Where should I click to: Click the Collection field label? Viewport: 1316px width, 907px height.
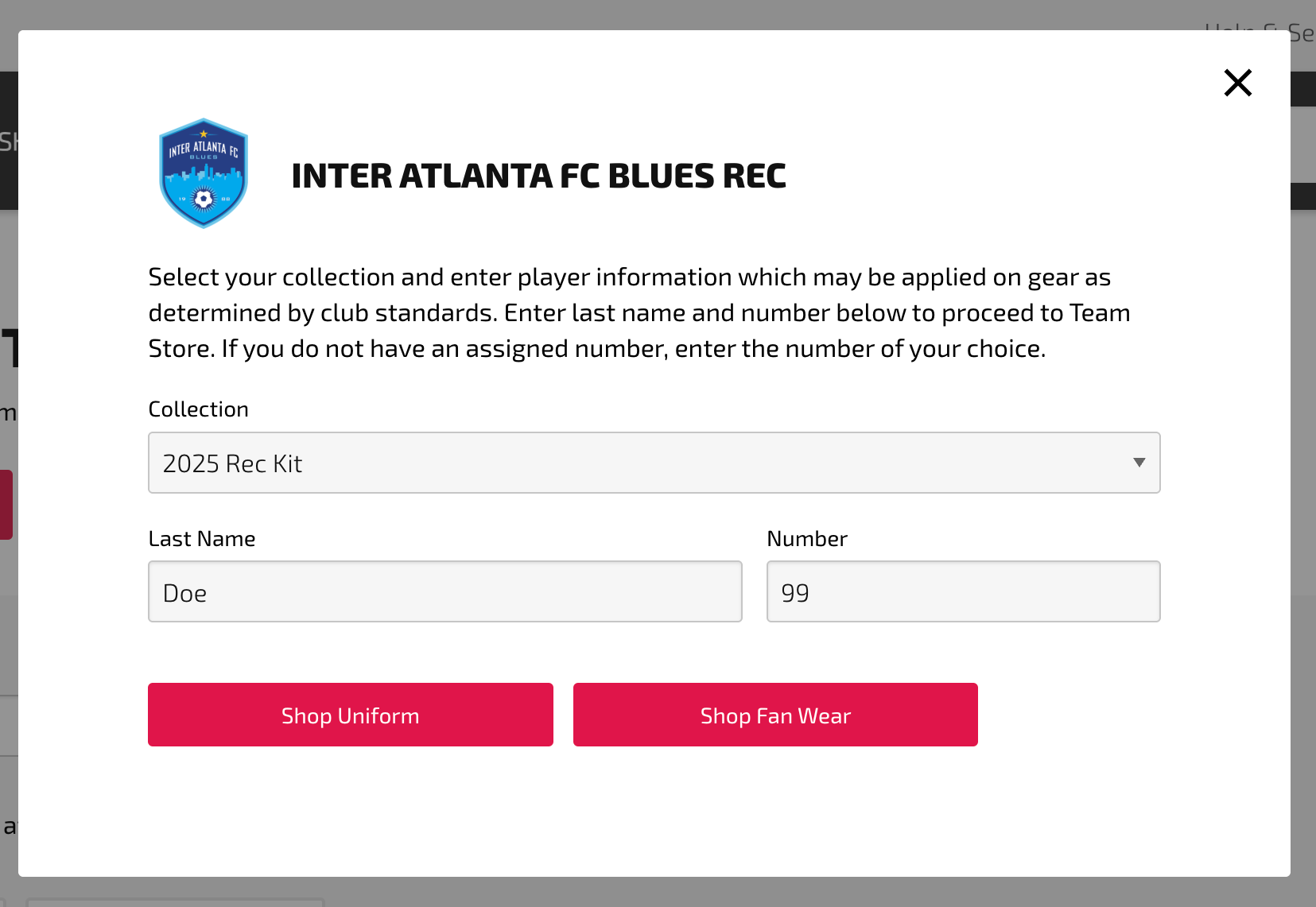(x=198, y=409)
